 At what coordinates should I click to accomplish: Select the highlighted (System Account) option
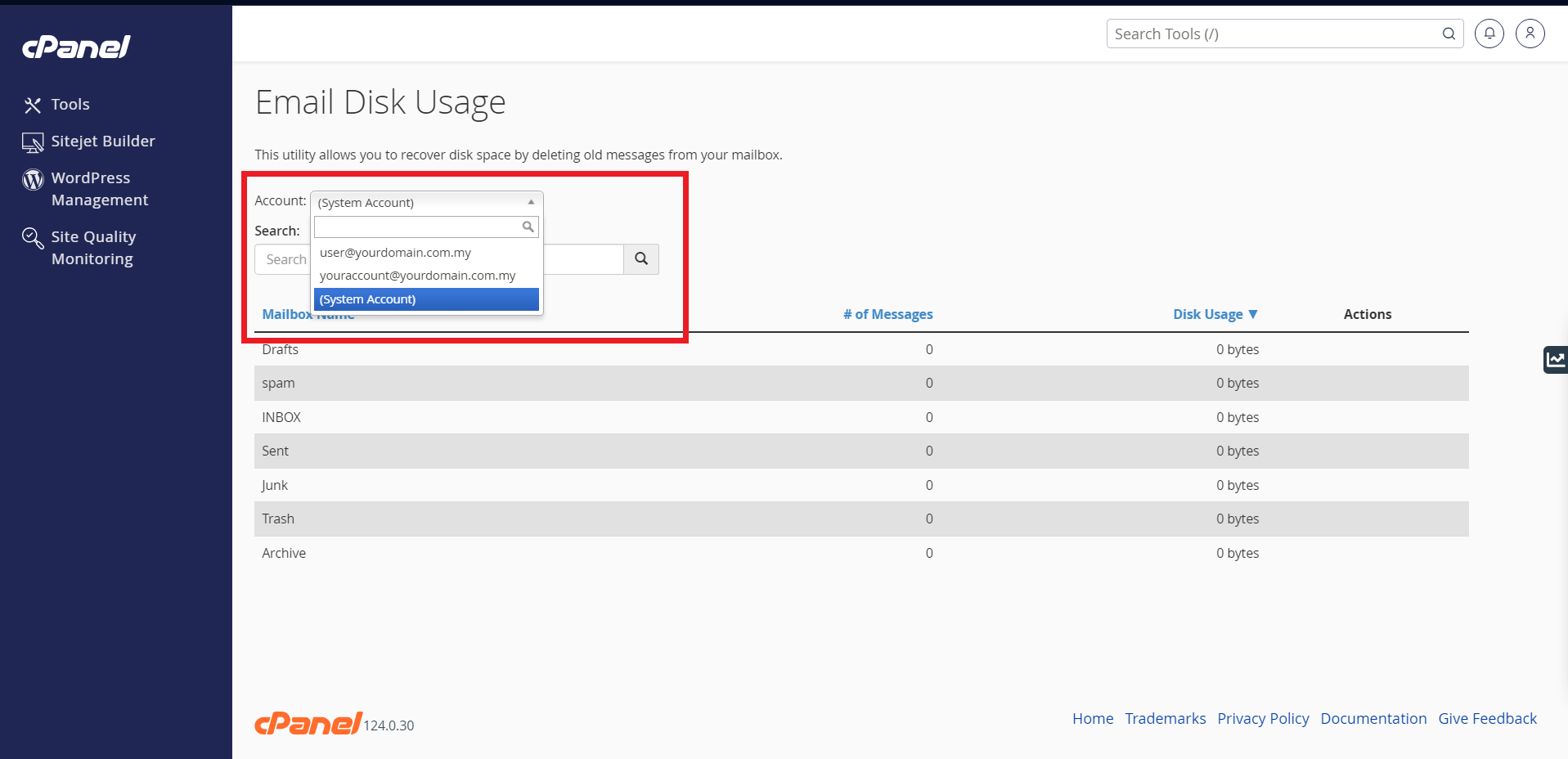(x=426, y=299)
